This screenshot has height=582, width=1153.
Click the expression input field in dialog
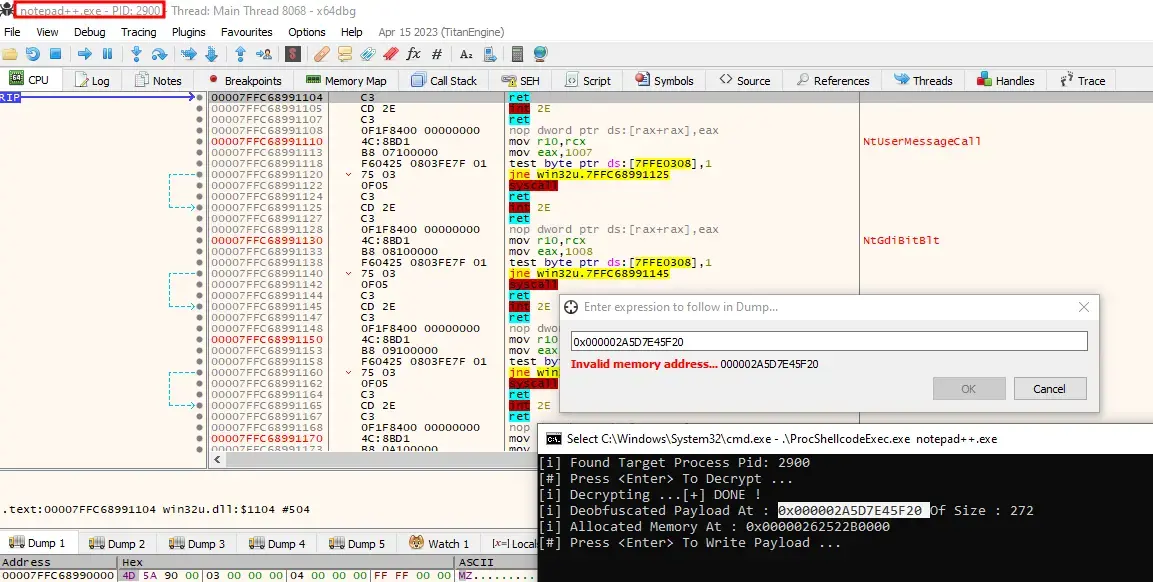click(828, 342)
